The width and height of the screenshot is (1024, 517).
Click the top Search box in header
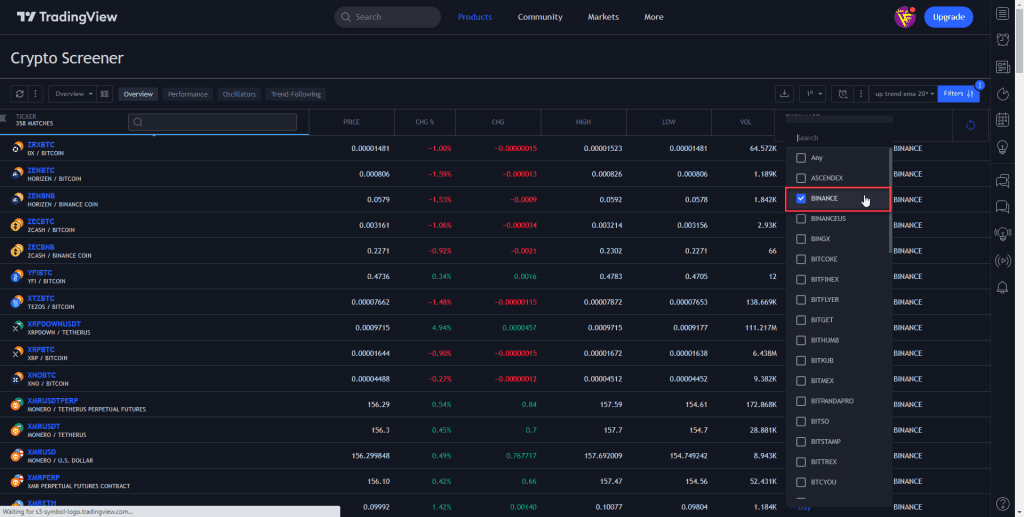(x=388, y=17)
